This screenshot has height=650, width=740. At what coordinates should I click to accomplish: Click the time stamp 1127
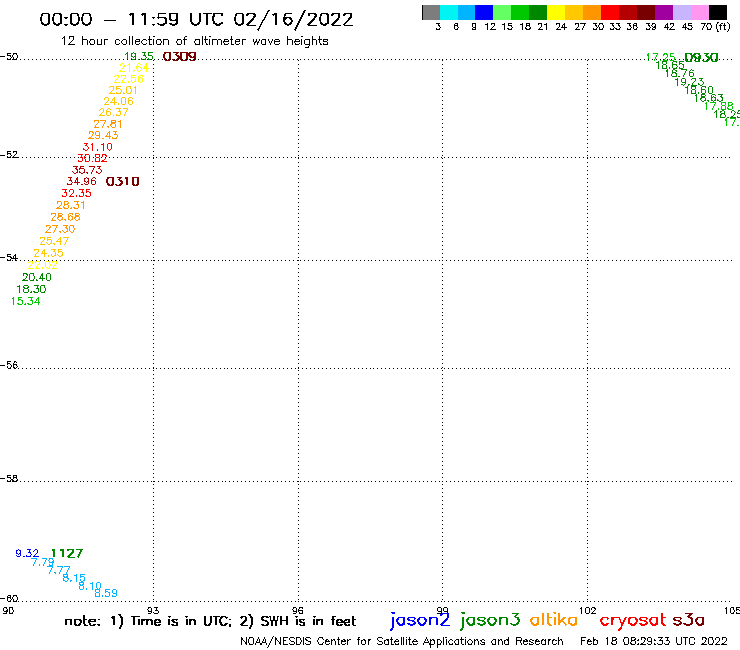point(67,553)
